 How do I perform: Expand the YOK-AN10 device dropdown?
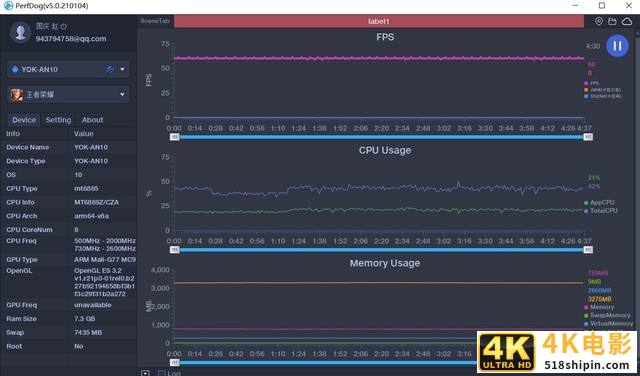coord(122,69)
